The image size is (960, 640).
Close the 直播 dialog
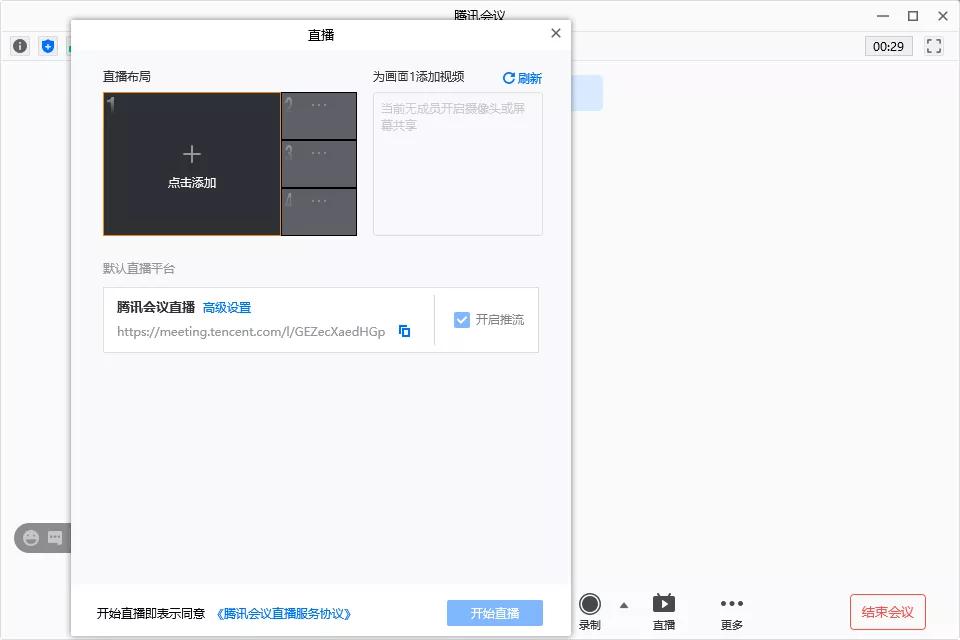pos(556,32)
